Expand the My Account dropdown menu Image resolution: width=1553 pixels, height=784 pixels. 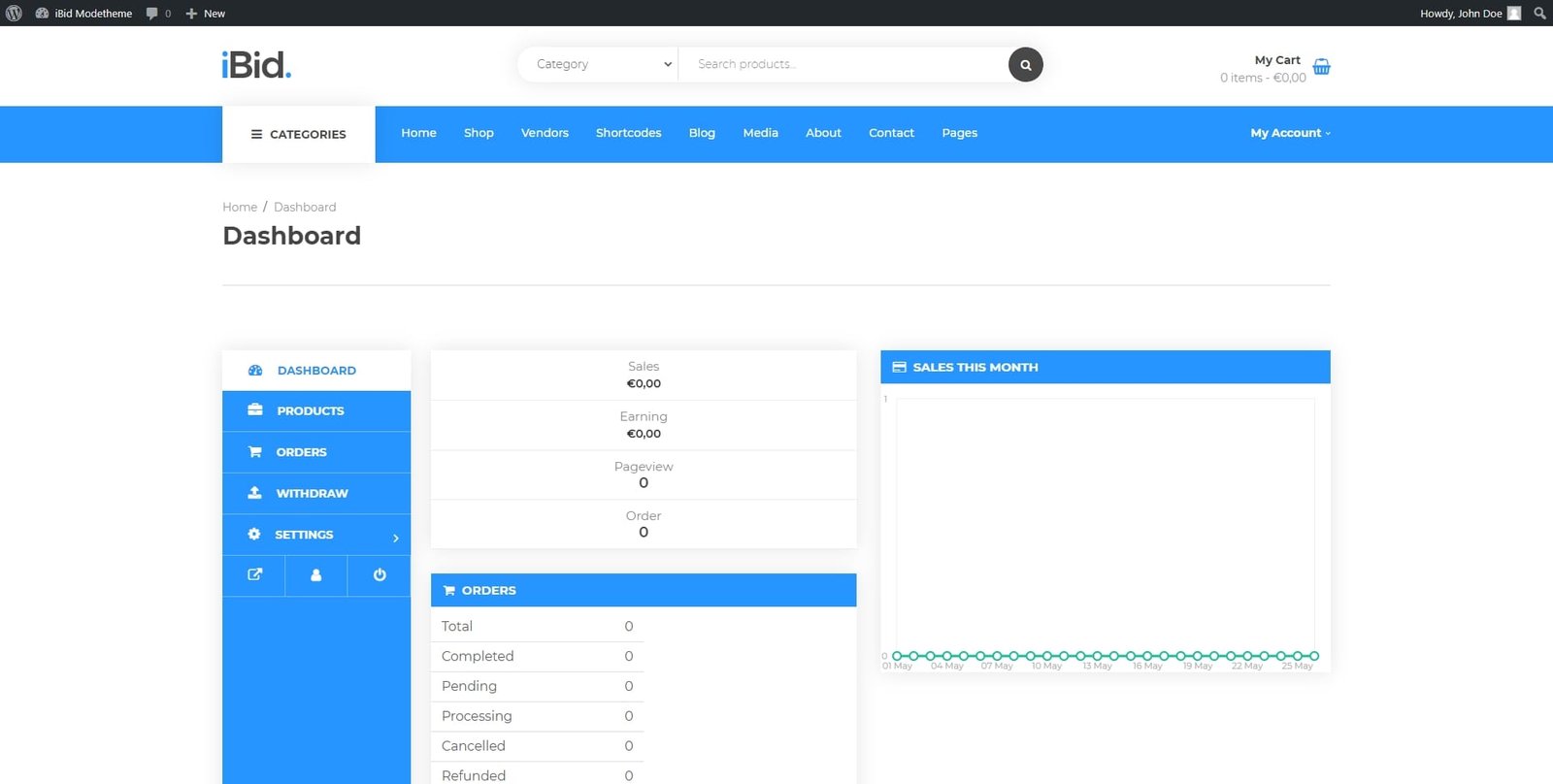1290,133
